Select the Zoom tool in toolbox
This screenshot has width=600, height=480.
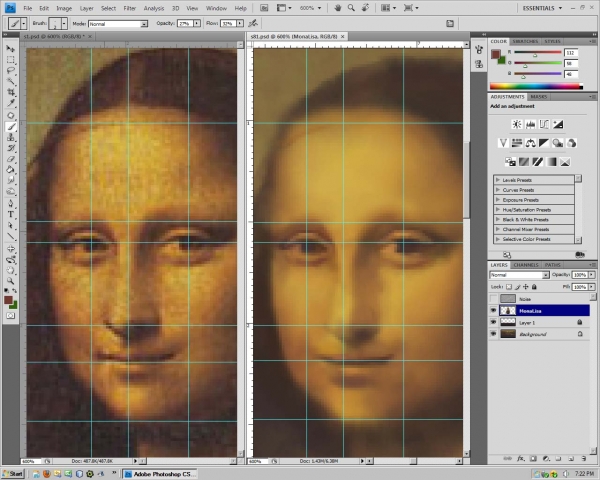tap(10, 281)
